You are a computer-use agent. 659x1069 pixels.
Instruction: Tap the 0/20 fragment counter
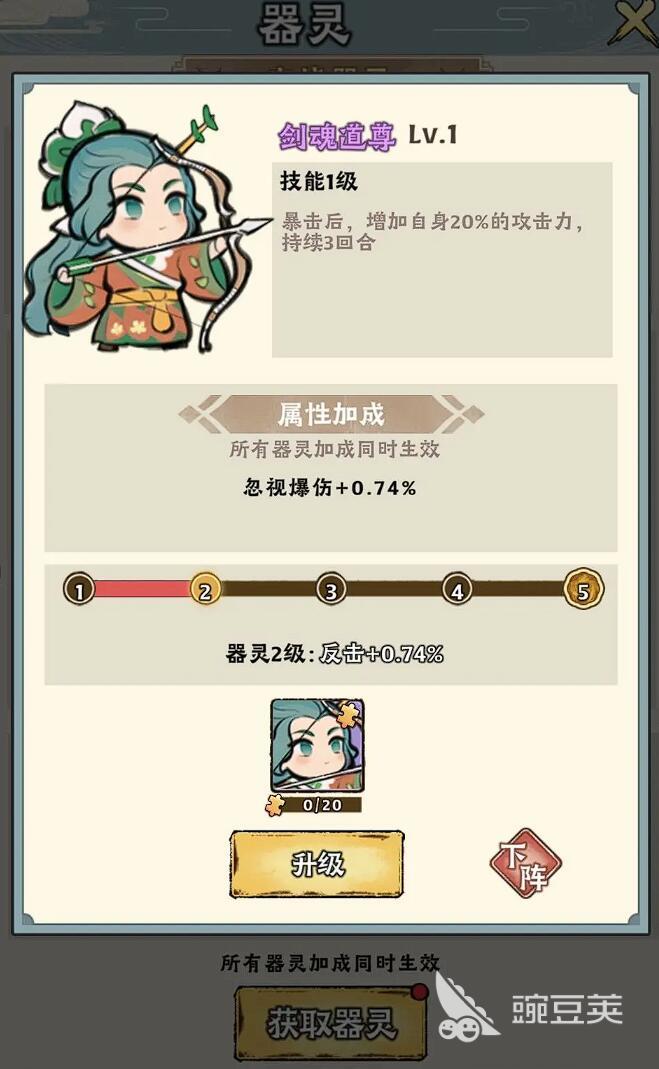tap(322, 805)
